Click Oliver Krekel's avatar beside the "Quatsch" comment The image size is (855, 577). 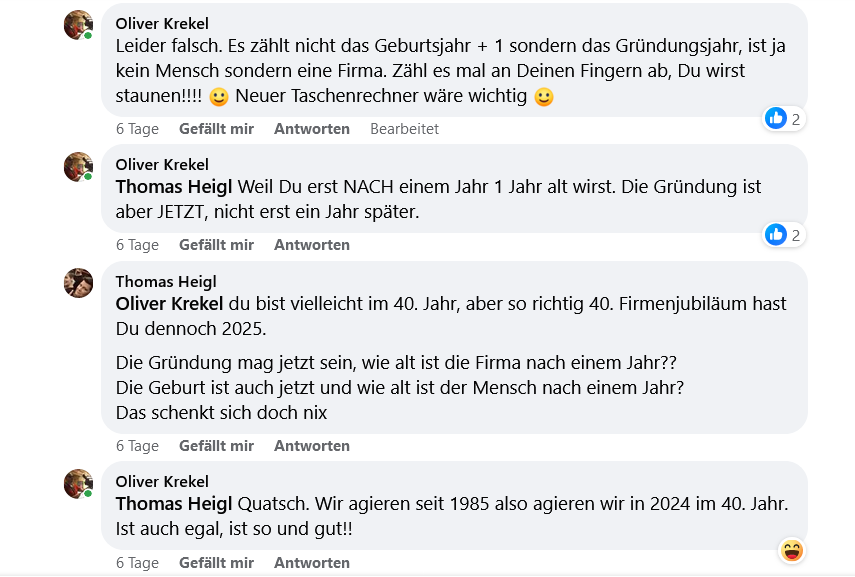[78, 484]
